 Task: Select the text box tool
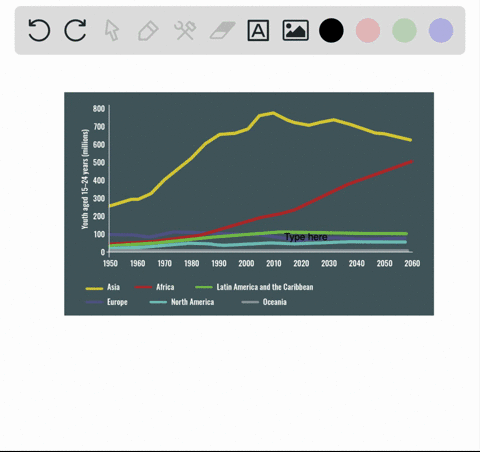tap(258, 30)
